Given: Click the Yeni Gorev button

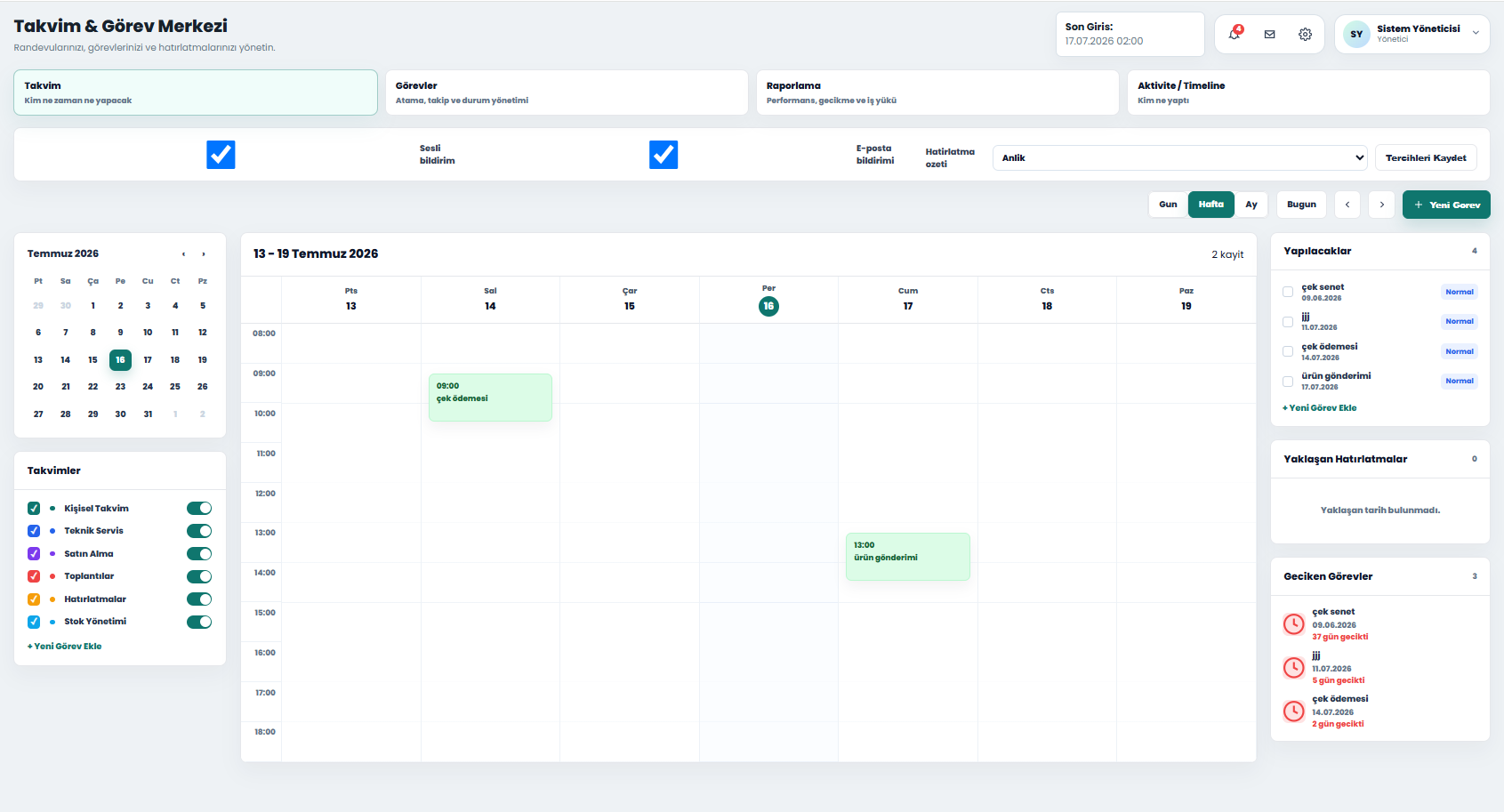Looking at the screenshot, I should pyautogui.click(x=1446, y=205).
